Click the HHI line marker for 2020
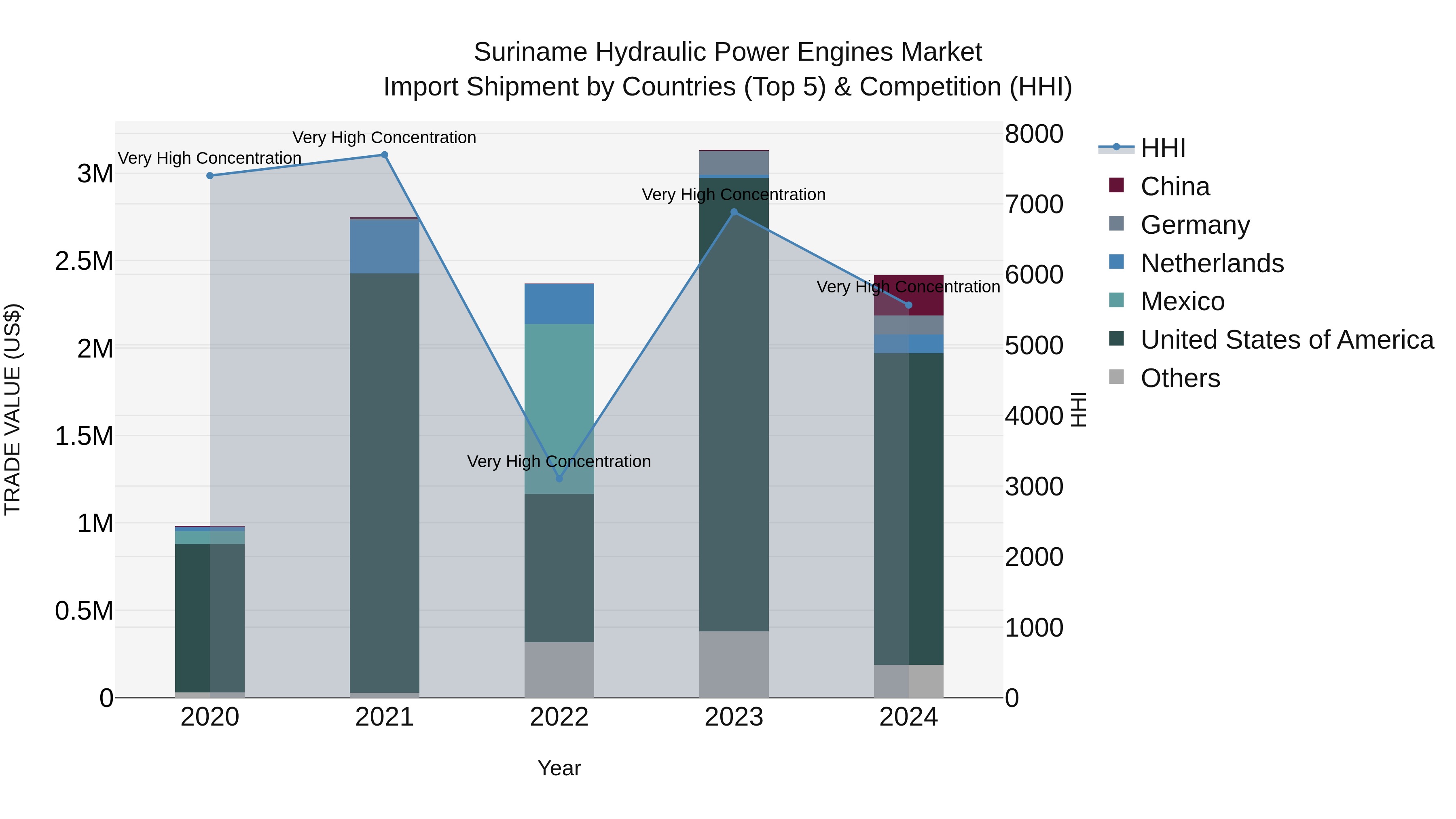Screen dimensions: 1456x819 click(210, 176)
